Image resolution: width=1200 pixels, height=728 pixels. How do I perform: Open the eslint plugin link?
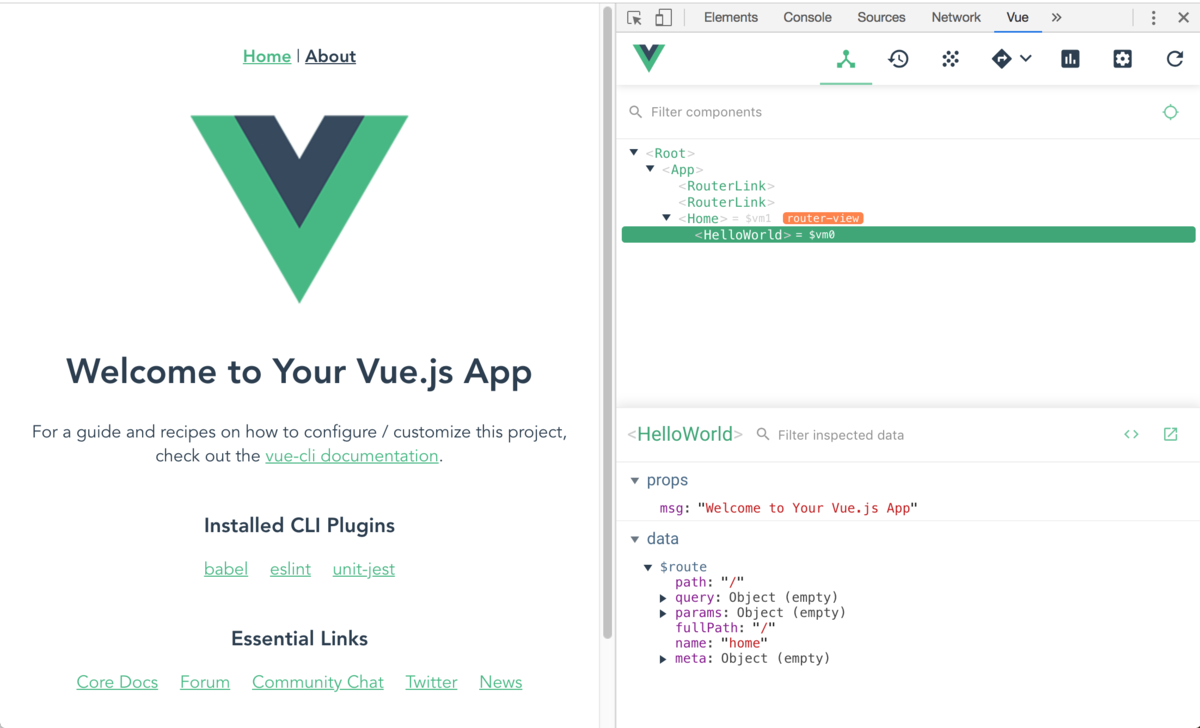point(290,569)
